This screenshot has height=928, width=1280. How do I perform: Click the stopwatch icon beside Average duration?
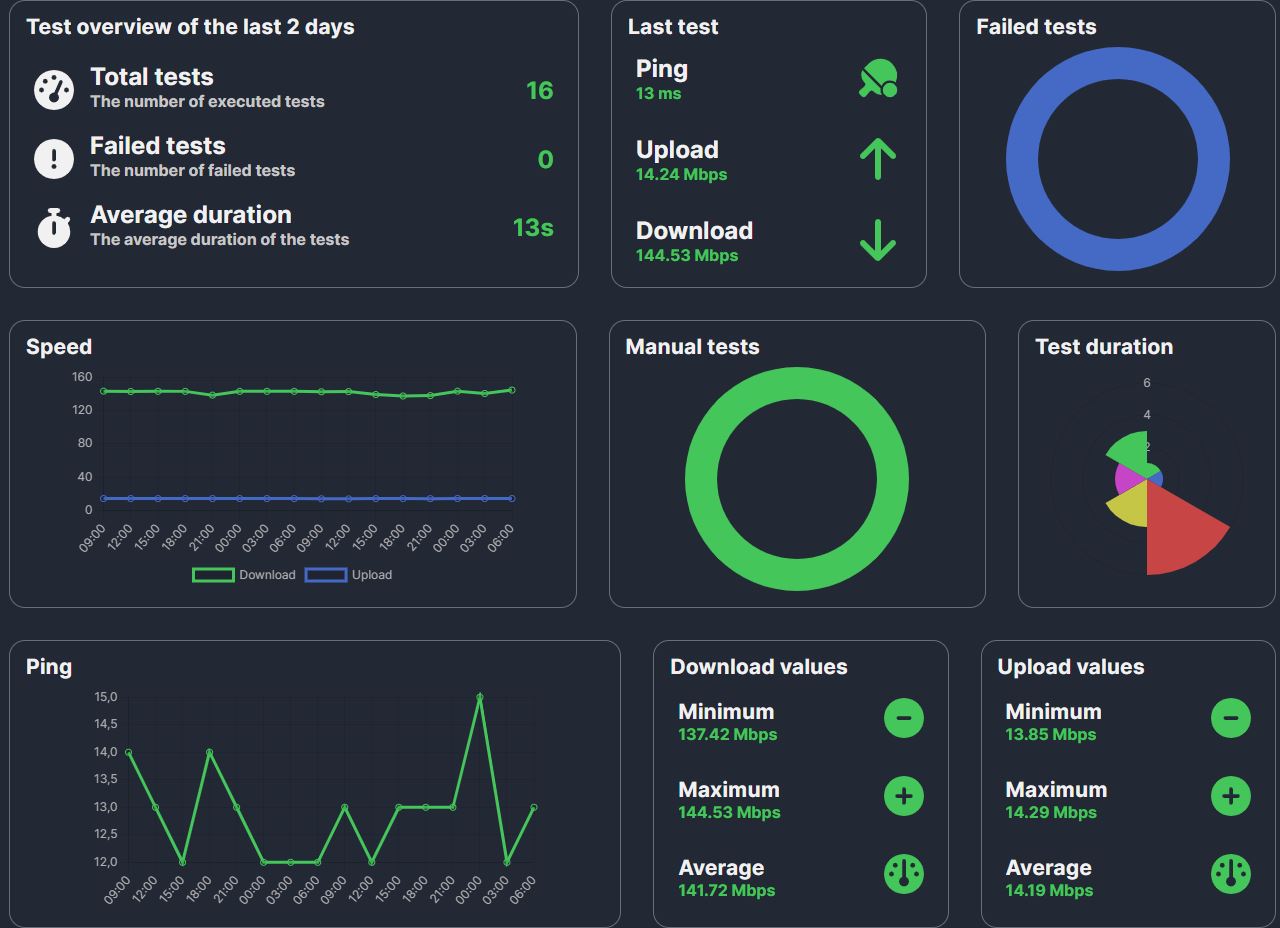pyautogui.click(x=54, y=228)
